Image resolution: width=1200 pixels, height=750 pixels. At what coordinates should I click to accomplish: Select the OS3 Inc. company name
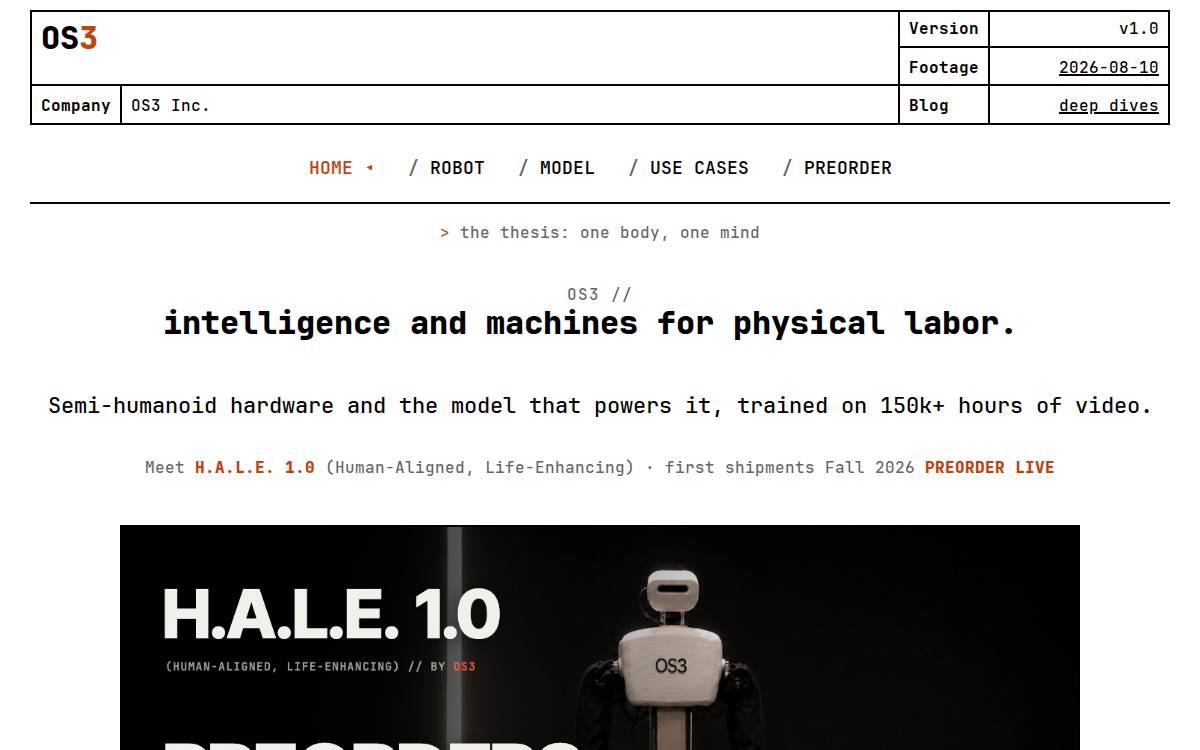(x=170, y=105)
